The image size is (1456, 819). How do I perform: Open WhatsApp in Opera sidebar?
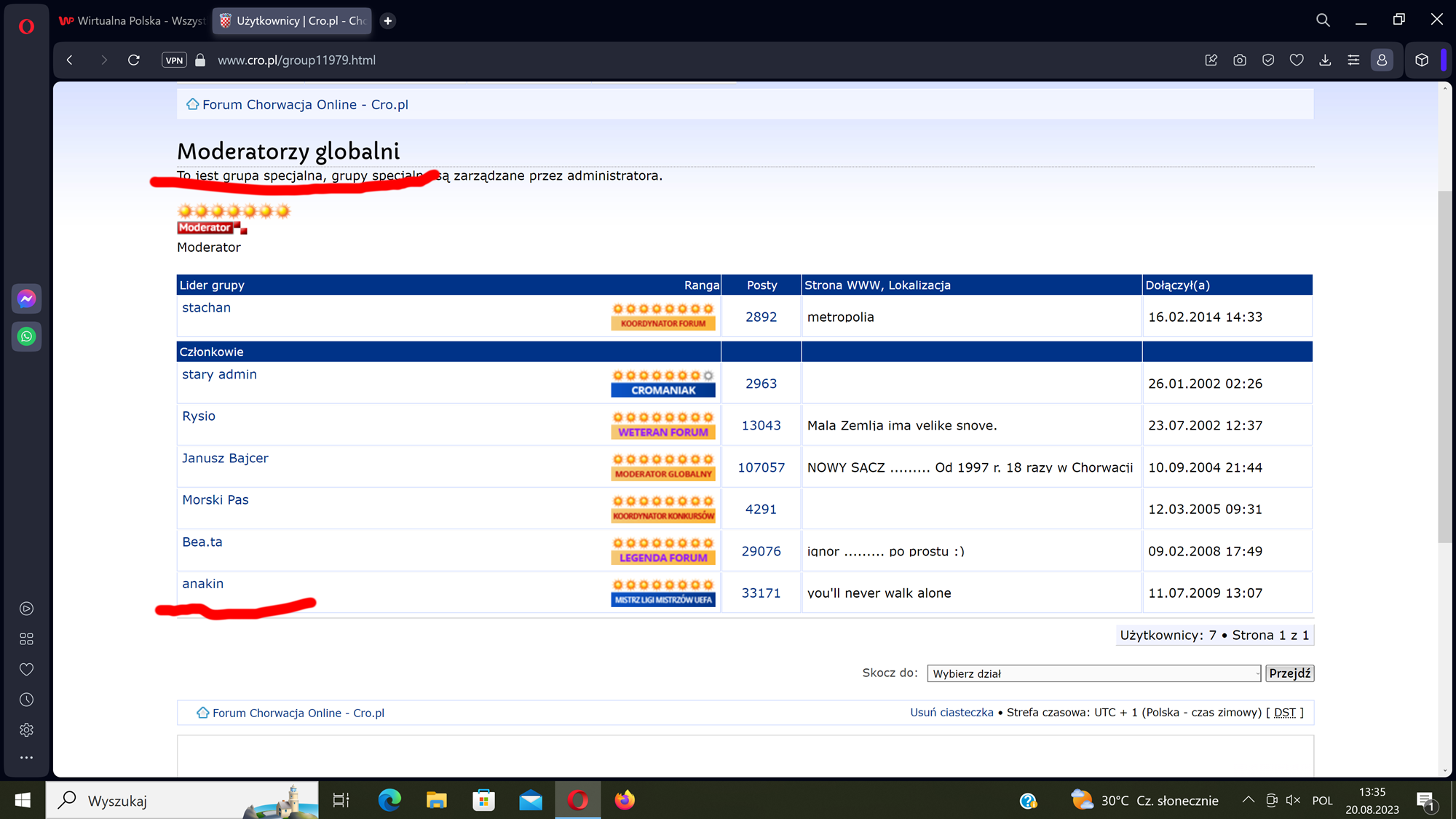26,336
